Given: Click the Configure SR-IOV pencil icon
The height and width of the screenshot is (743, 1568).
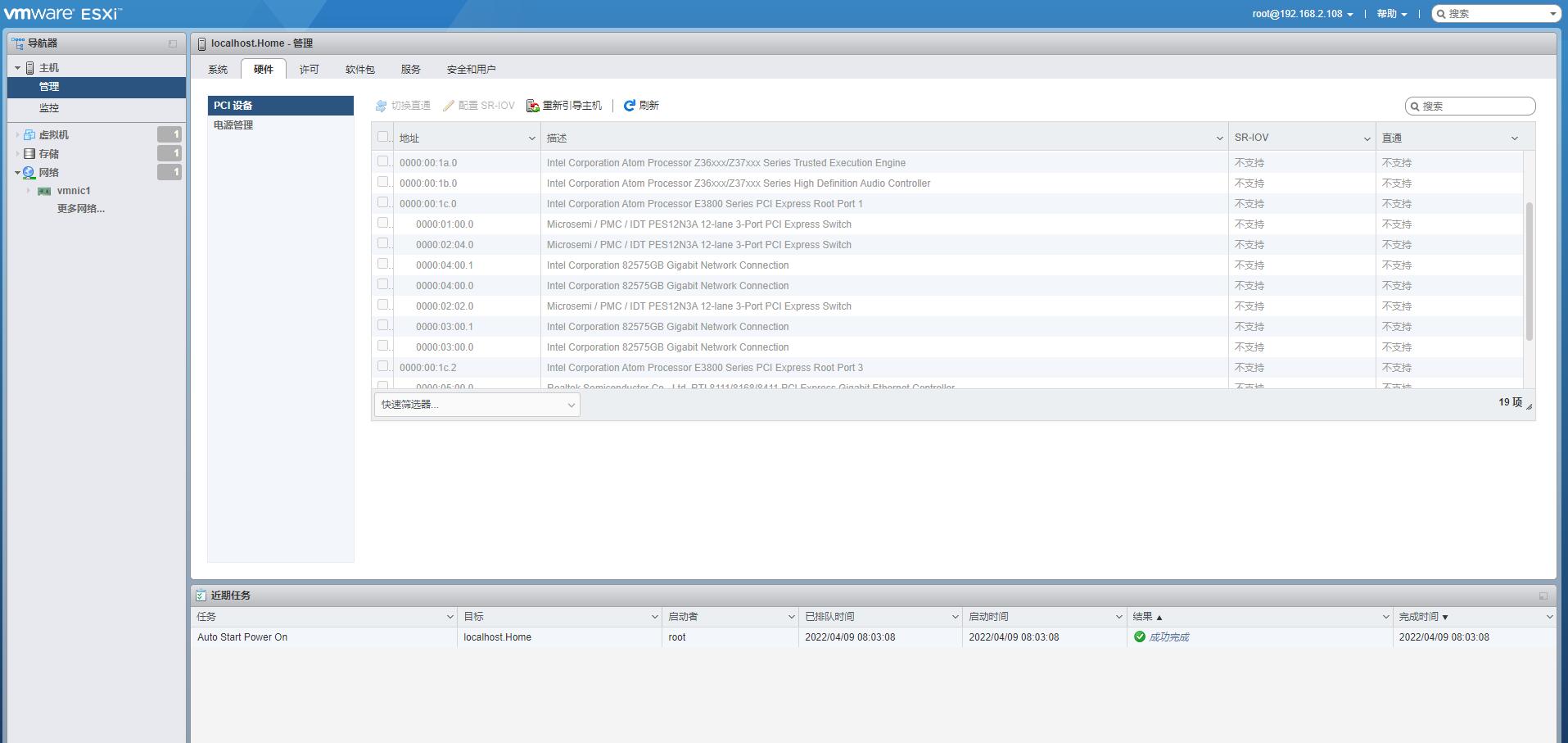Looking at the screenshot, I should click(449, 106).
